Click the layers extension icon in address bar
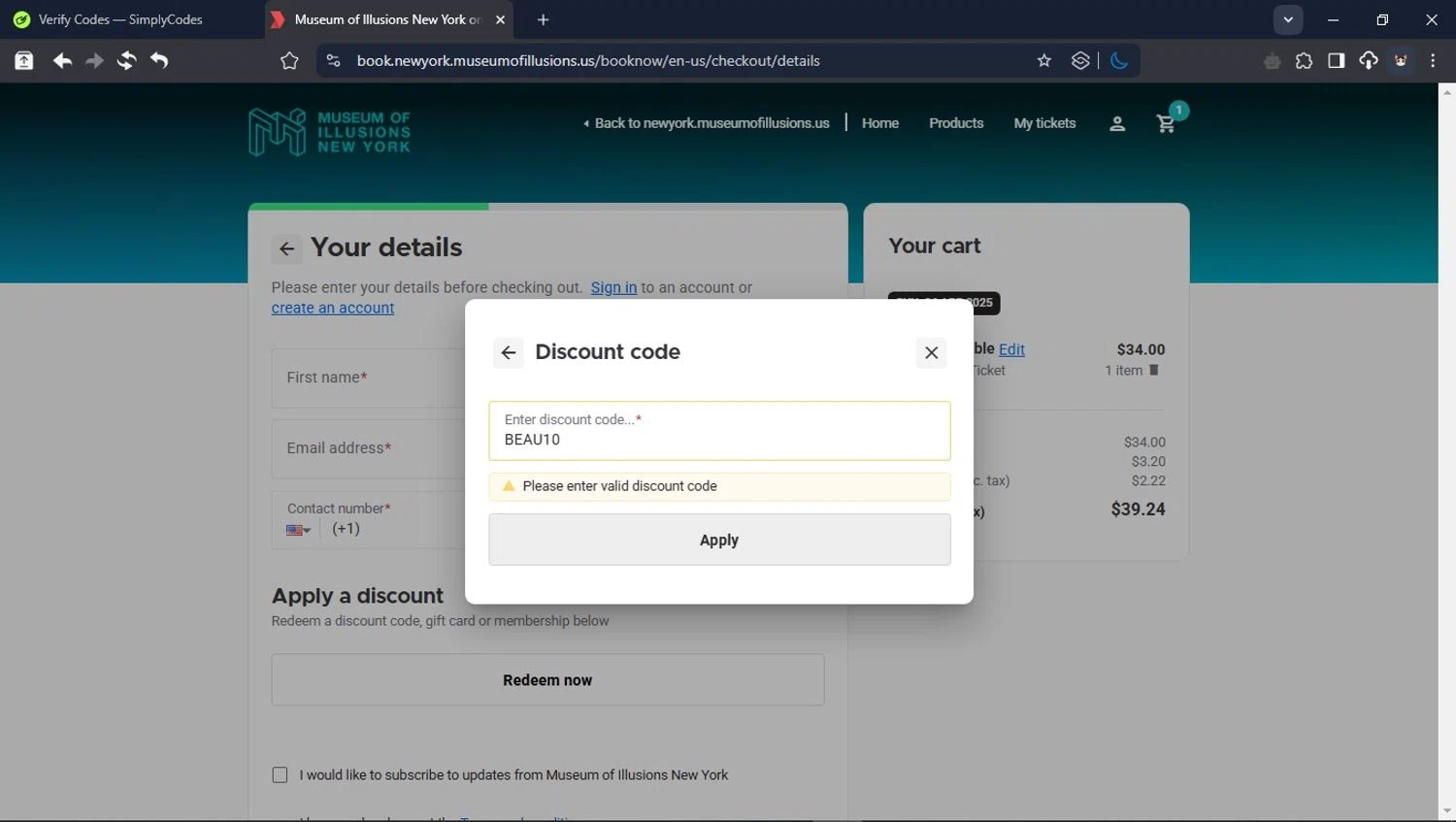 click(x=1080, y=60)
